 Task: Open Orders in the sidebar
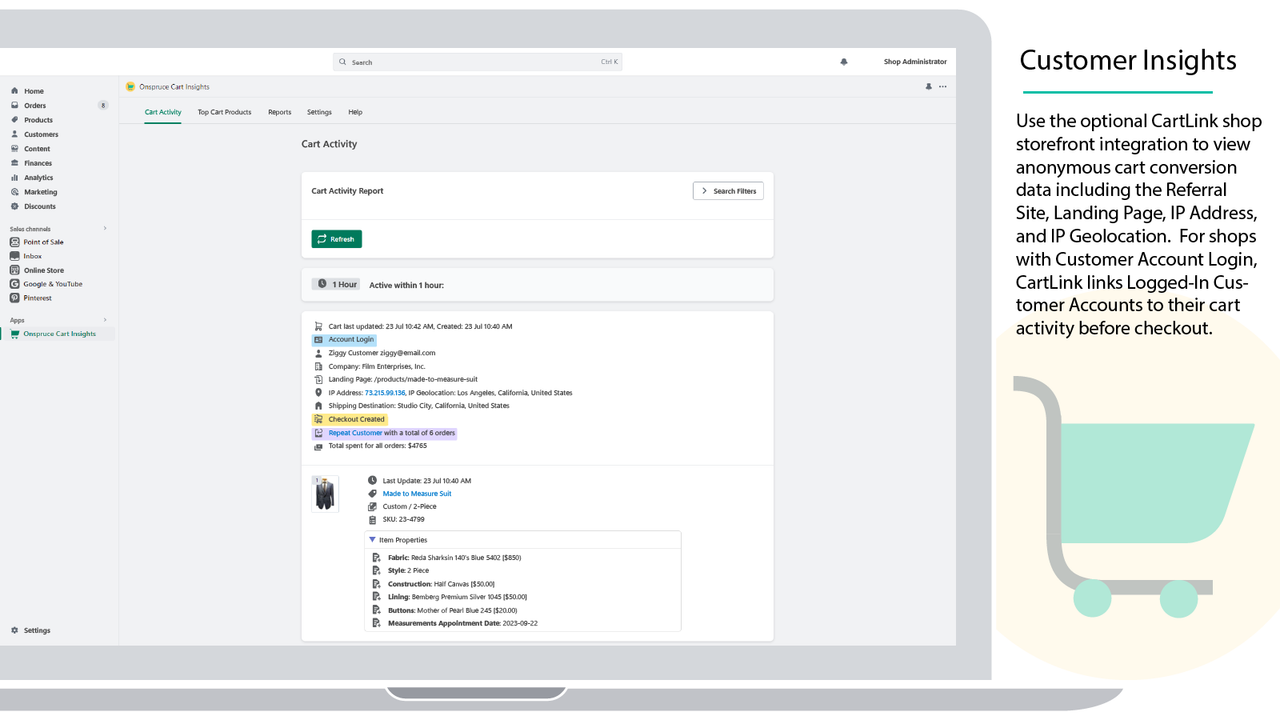[x=35, y=105]
